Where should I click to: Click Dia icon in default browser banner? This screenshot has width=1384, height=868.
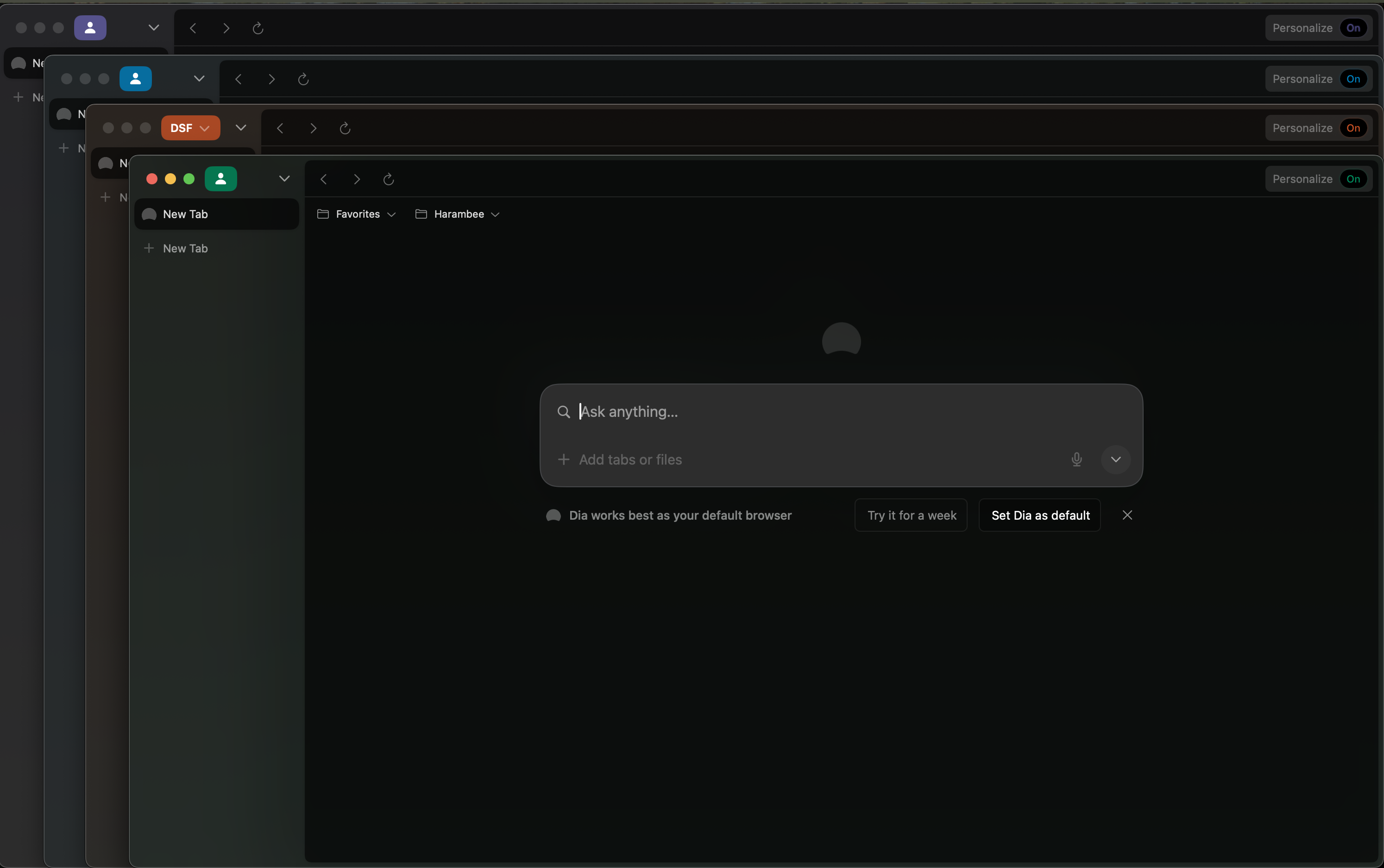[554, 515]
